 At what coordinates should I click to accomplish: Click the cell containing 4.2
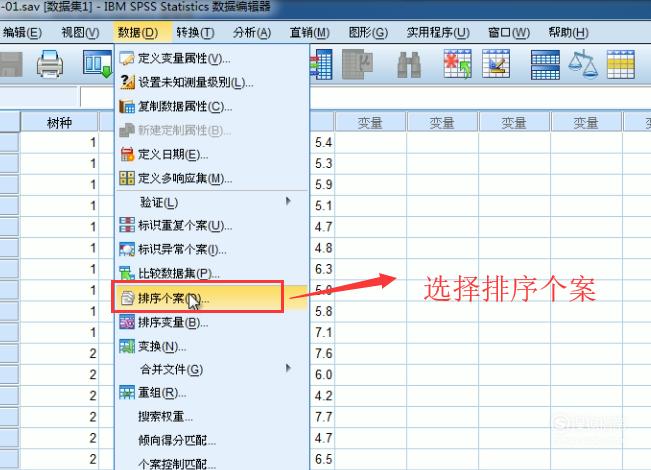[x=322, y=396]
